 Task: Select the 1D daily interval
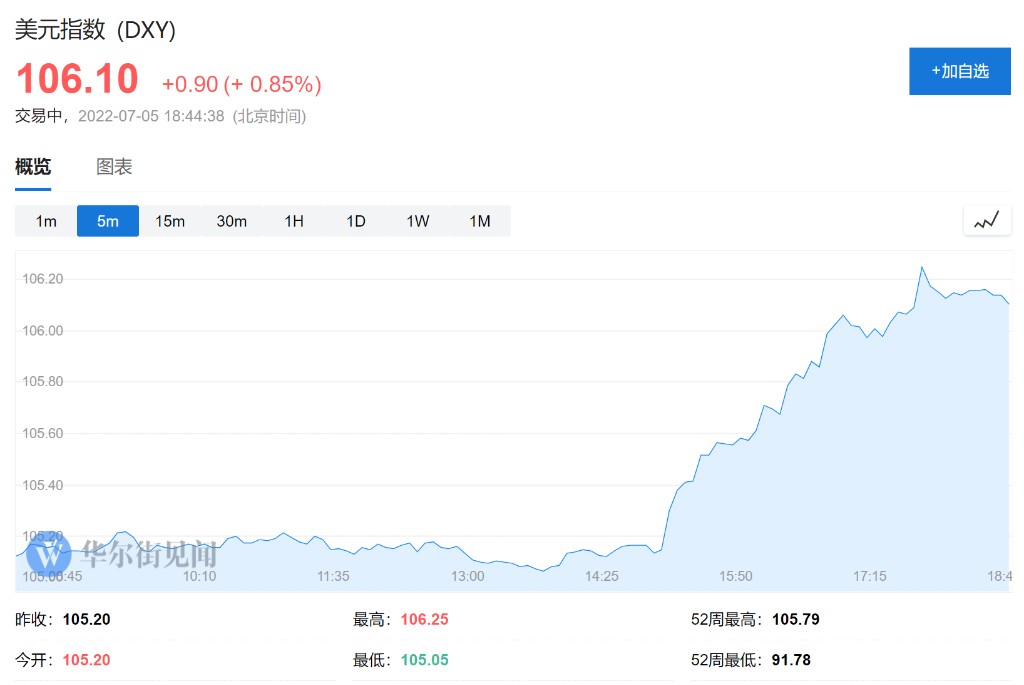pyautogui.click(x=356, y=221)
